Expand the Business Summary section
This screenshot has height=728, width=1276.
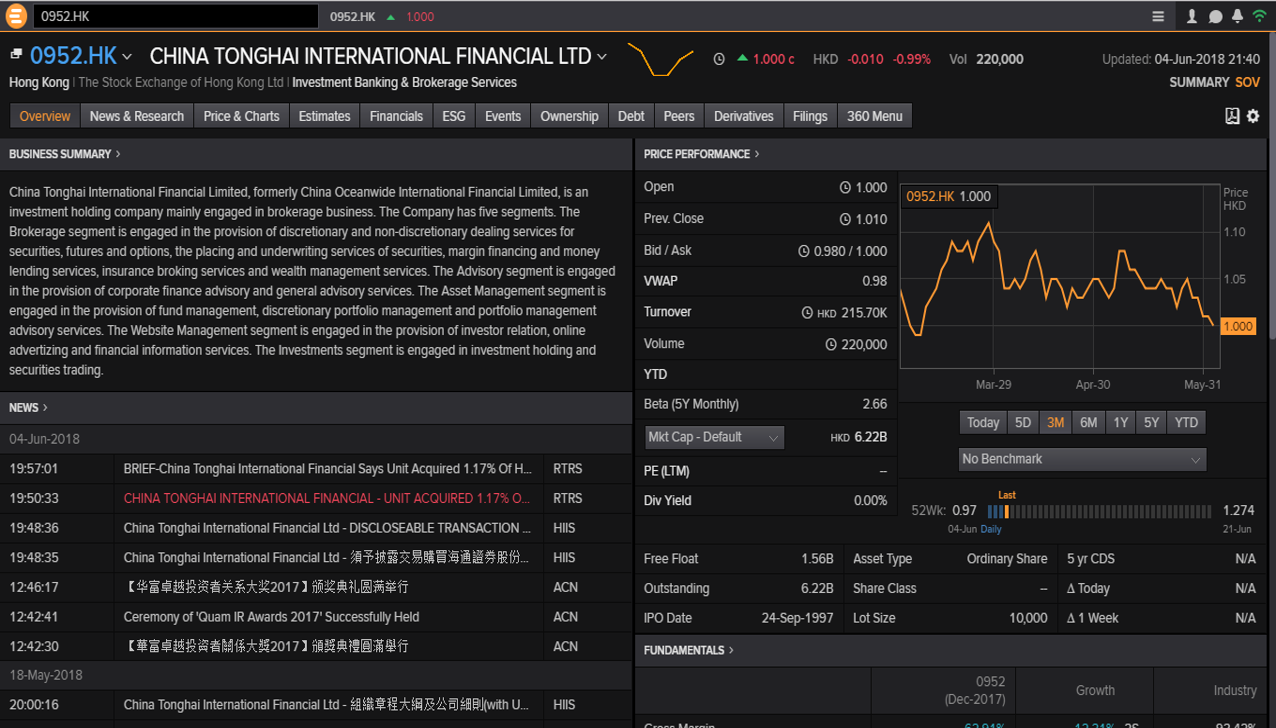[x=65, y=154]
